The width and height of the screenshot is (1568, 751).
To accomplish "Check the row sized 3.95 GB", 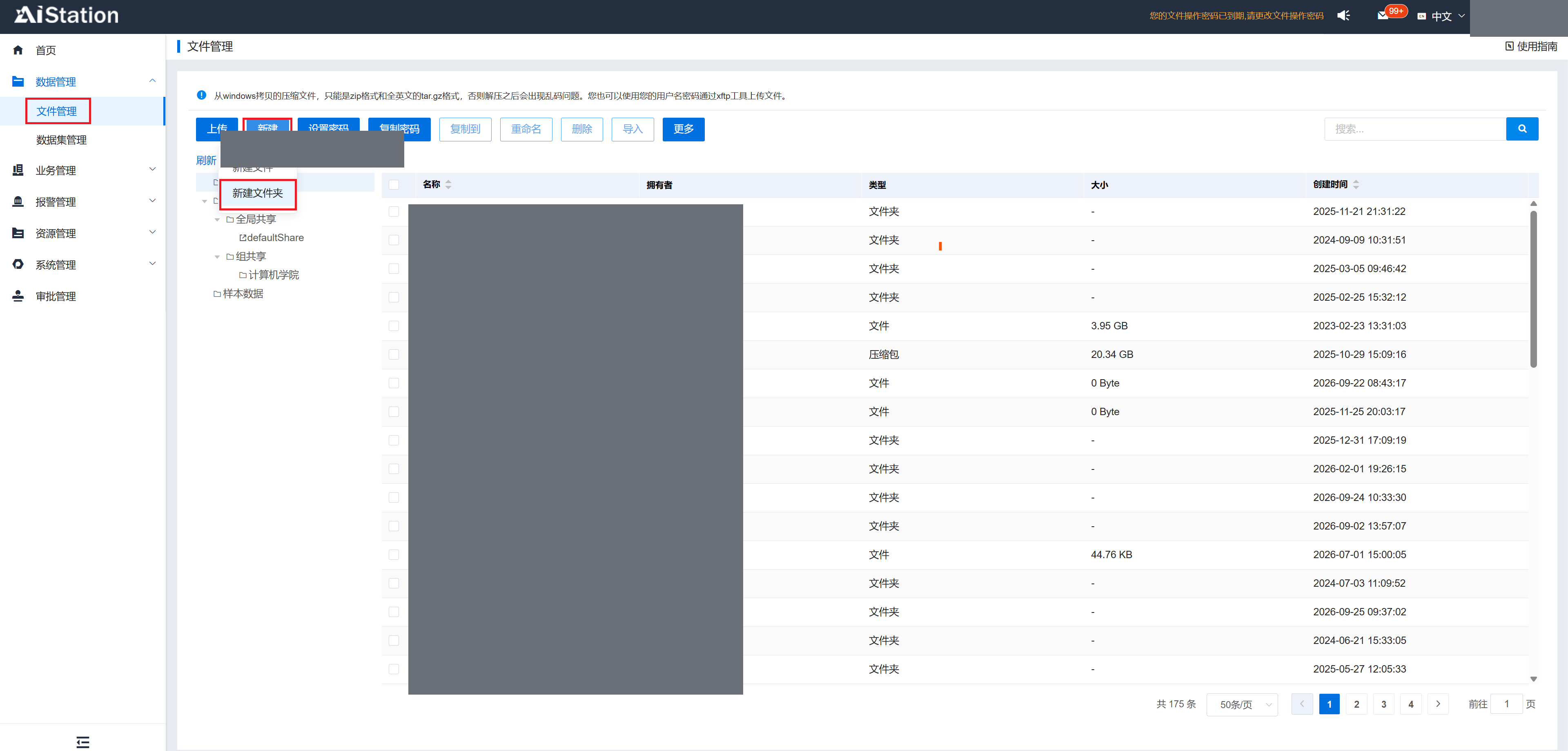I will point(394,326).
